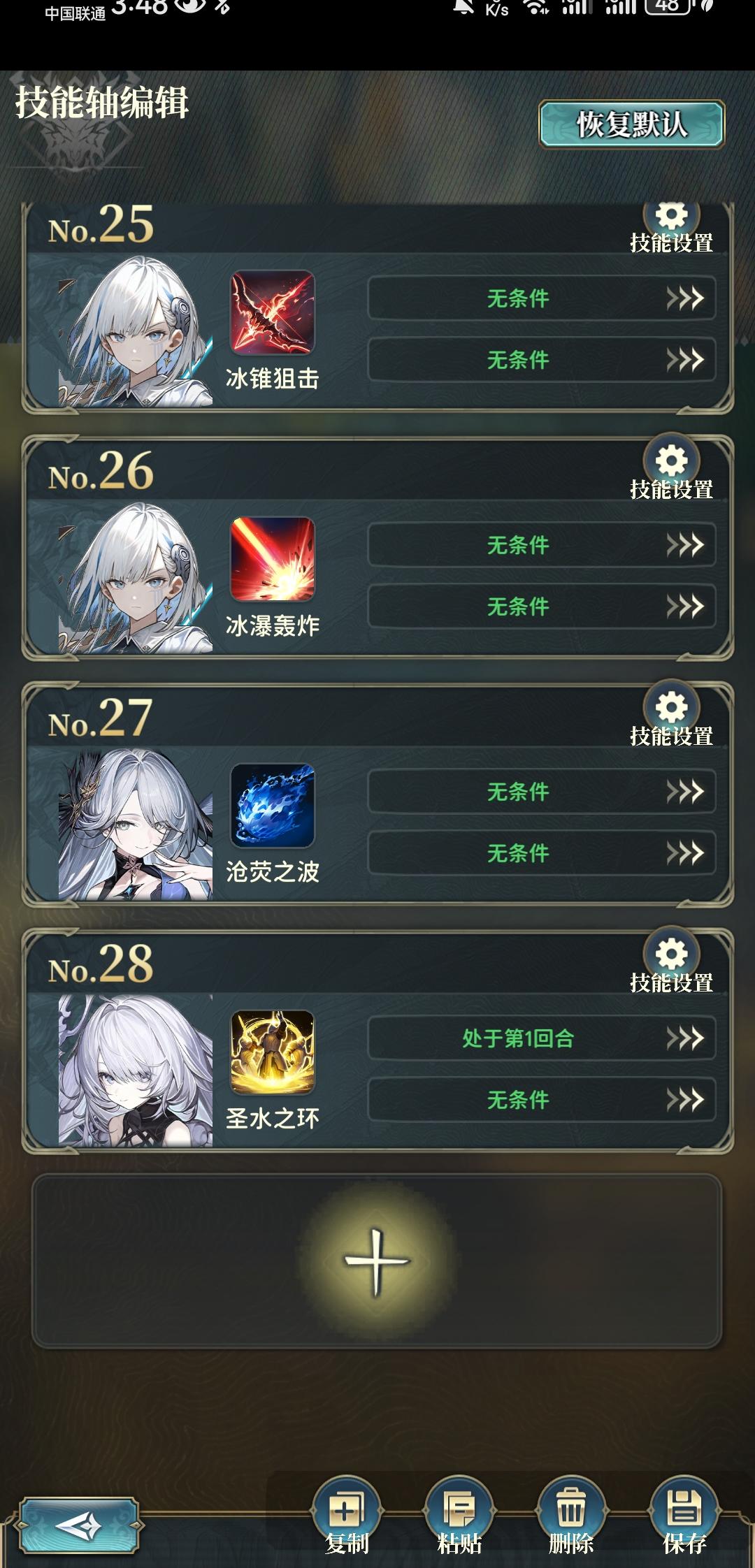Click the 粘贴 paste icon
Image resolution: width=755 pixels, height=1568 pixels.
point(459,1511)
